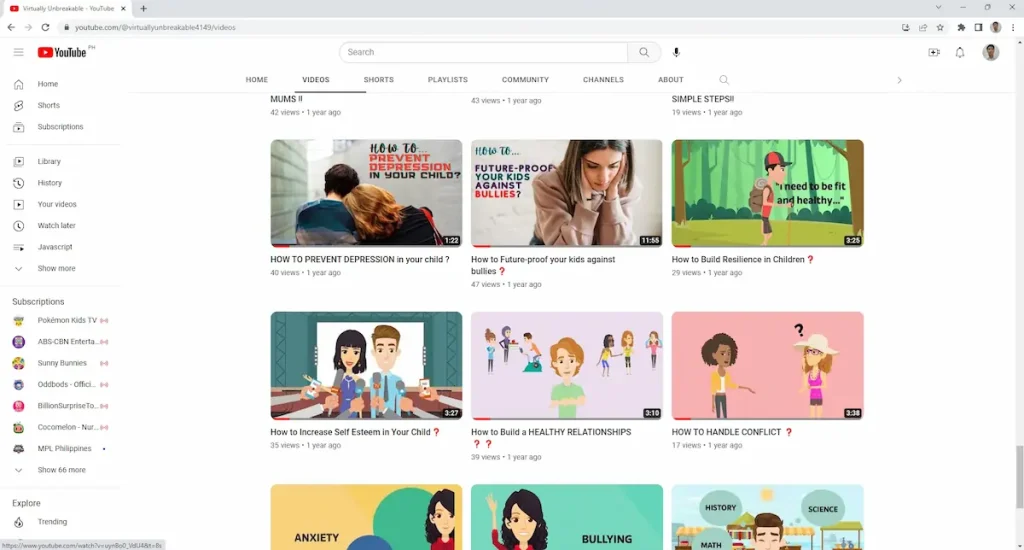Open Shorts from the sidebar
This screenshot has width=1024, height=550.
coord(48,105)
